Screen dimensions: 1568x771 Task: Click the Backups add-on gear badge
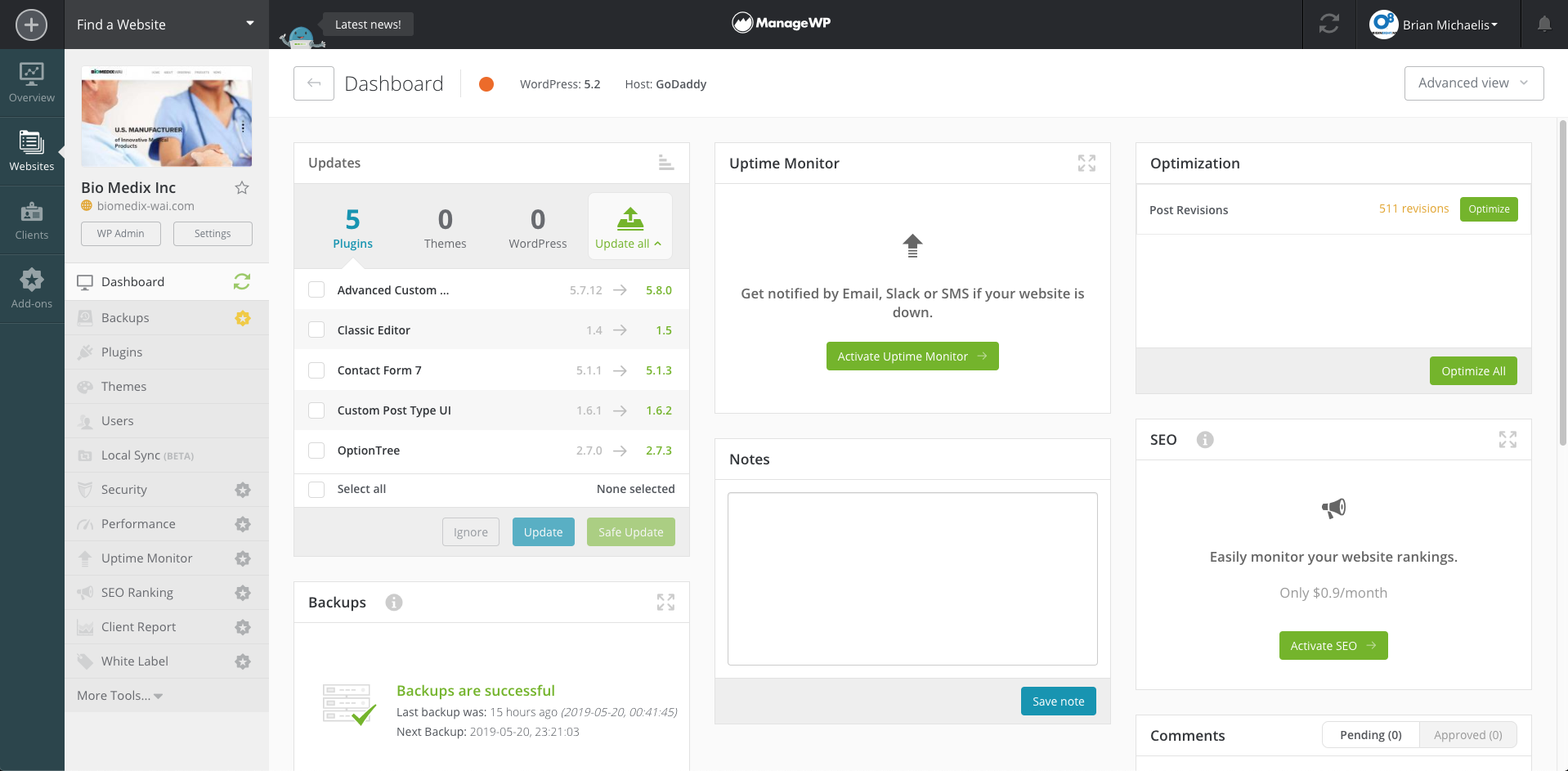pos(243,318)
